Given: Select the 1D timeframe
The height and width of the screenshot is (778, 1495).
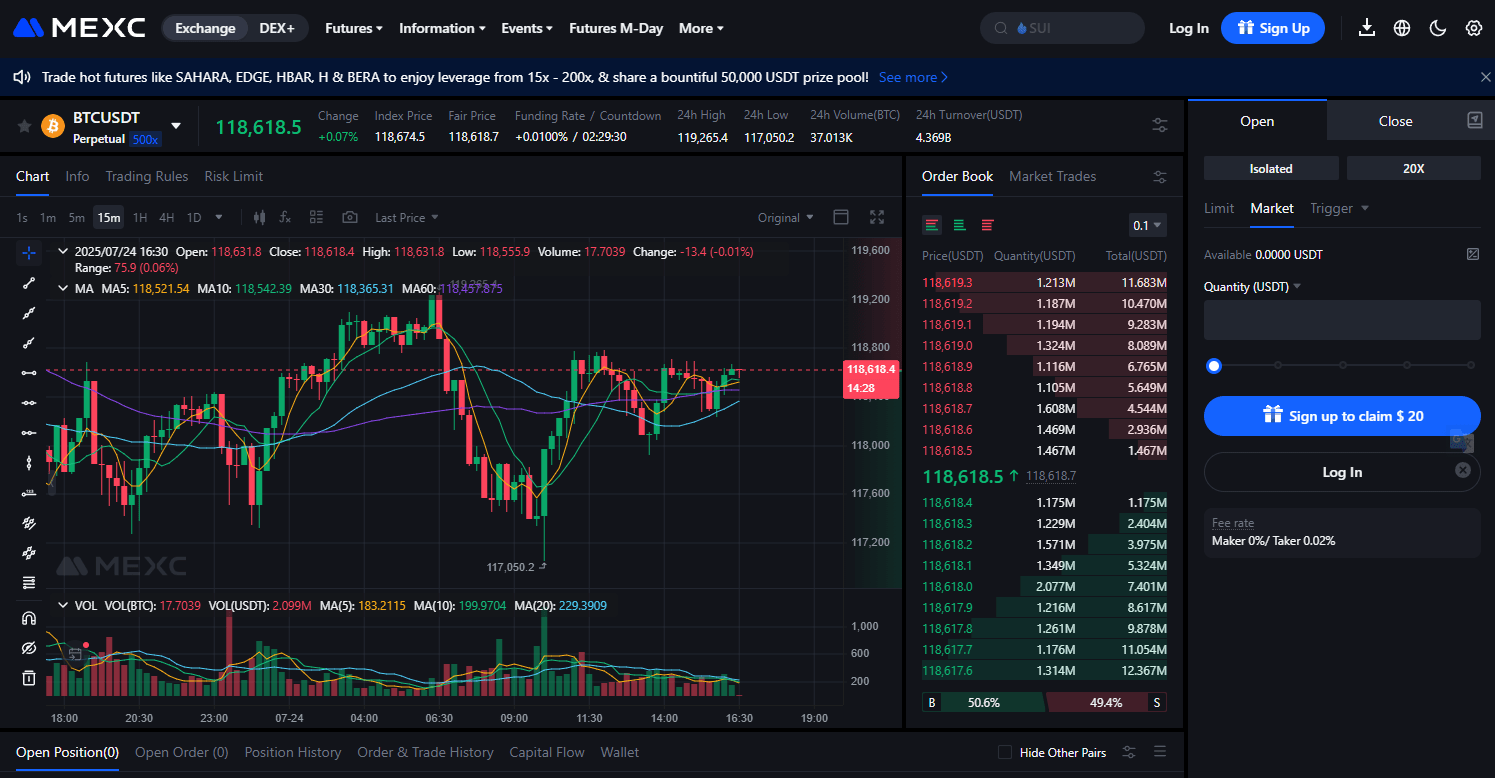Looking at the screenshot, I should pyautogui.click(x=194, y=217).
